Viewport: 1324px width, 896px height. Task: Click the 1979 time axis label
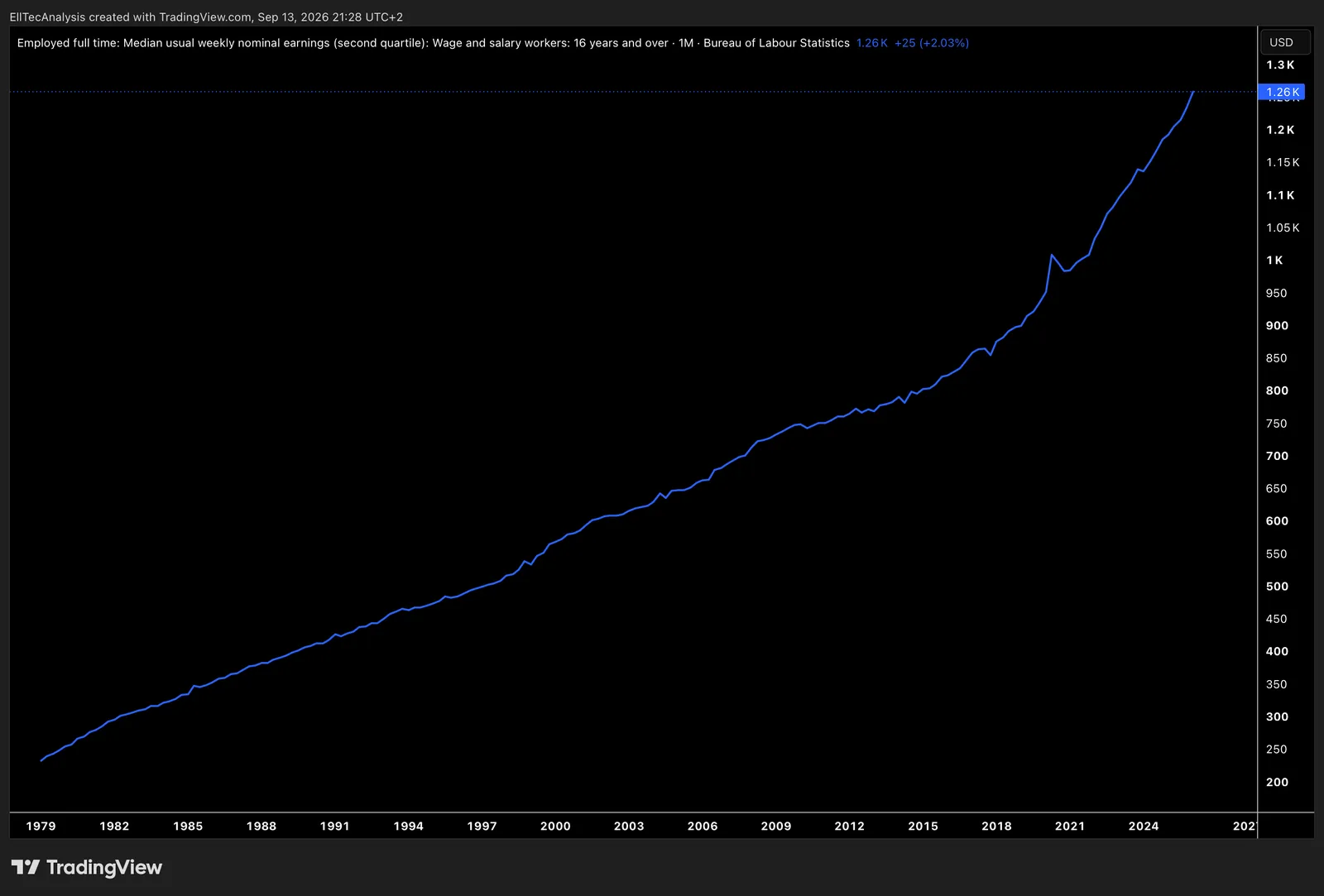pos(41,826)
